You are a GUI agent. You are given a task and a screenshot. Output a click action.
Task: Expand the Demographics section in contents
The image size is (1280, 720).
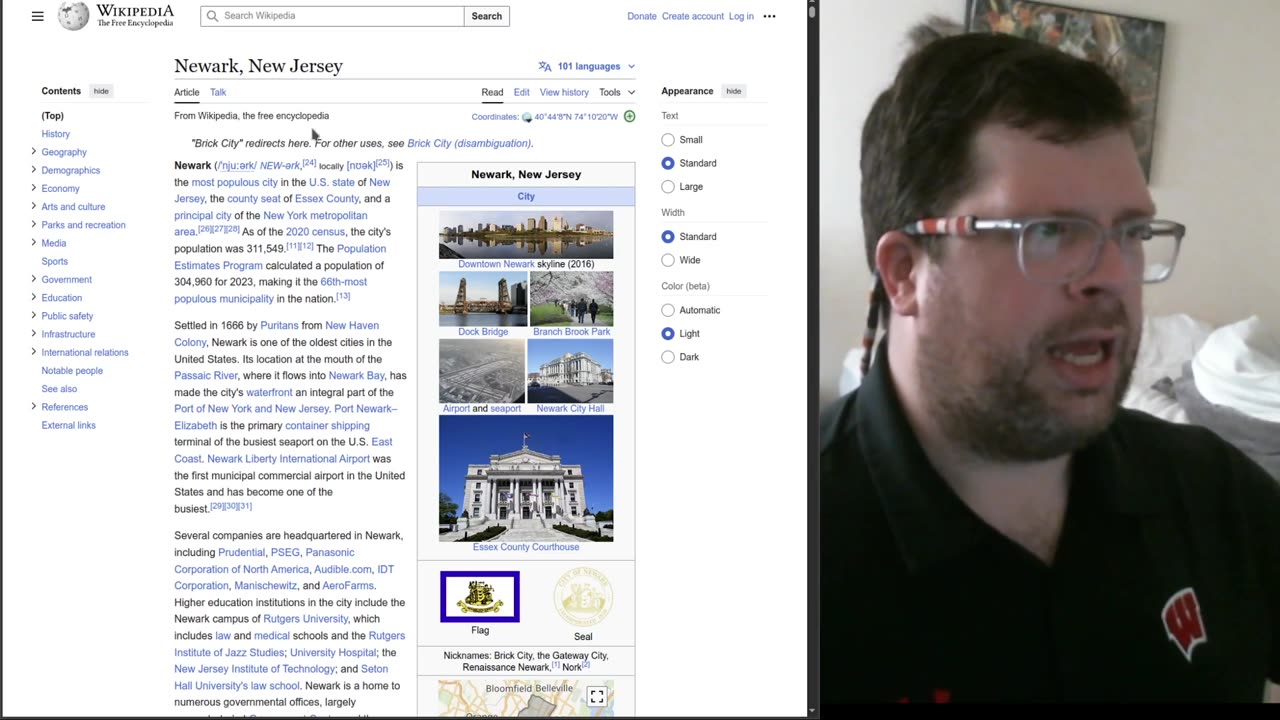tap(33, 170)
